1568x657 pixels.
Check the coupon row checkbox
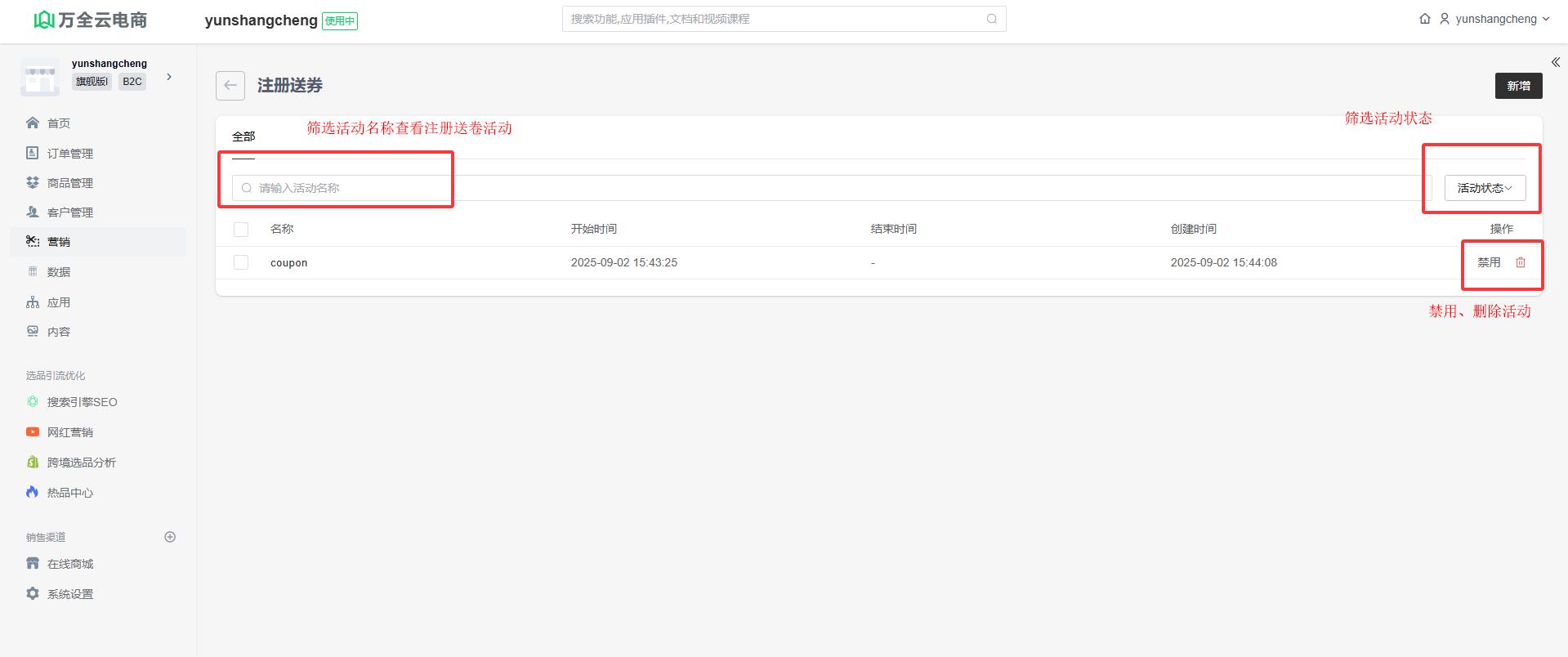tap(241, 262)
